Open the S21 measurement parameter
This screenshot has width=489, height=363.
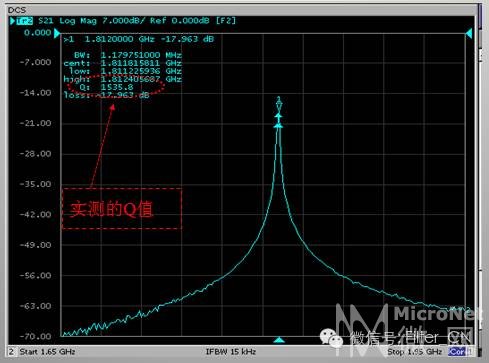[46, 21]
